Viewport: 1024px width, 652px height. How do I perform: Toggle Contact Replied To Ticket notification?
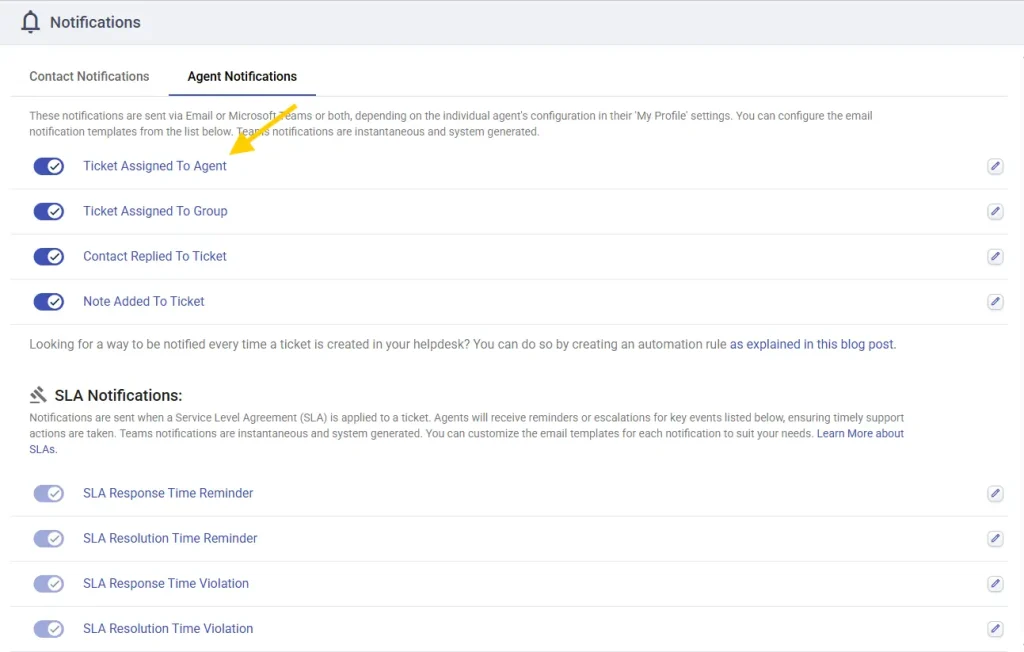48,256
